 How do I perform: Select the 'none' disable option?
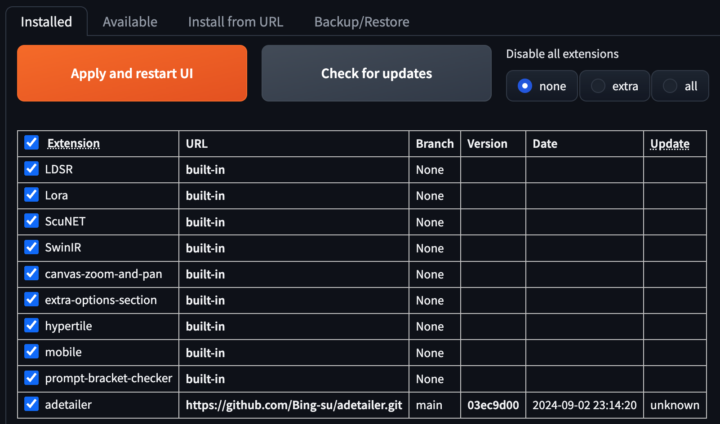tap(525, 86)
